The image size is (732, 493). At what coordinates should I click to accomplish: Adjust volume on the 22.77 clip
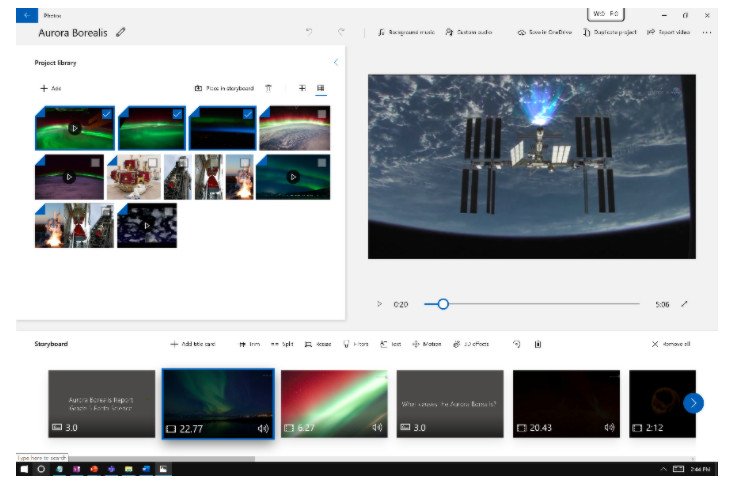[x=263, y=429]
